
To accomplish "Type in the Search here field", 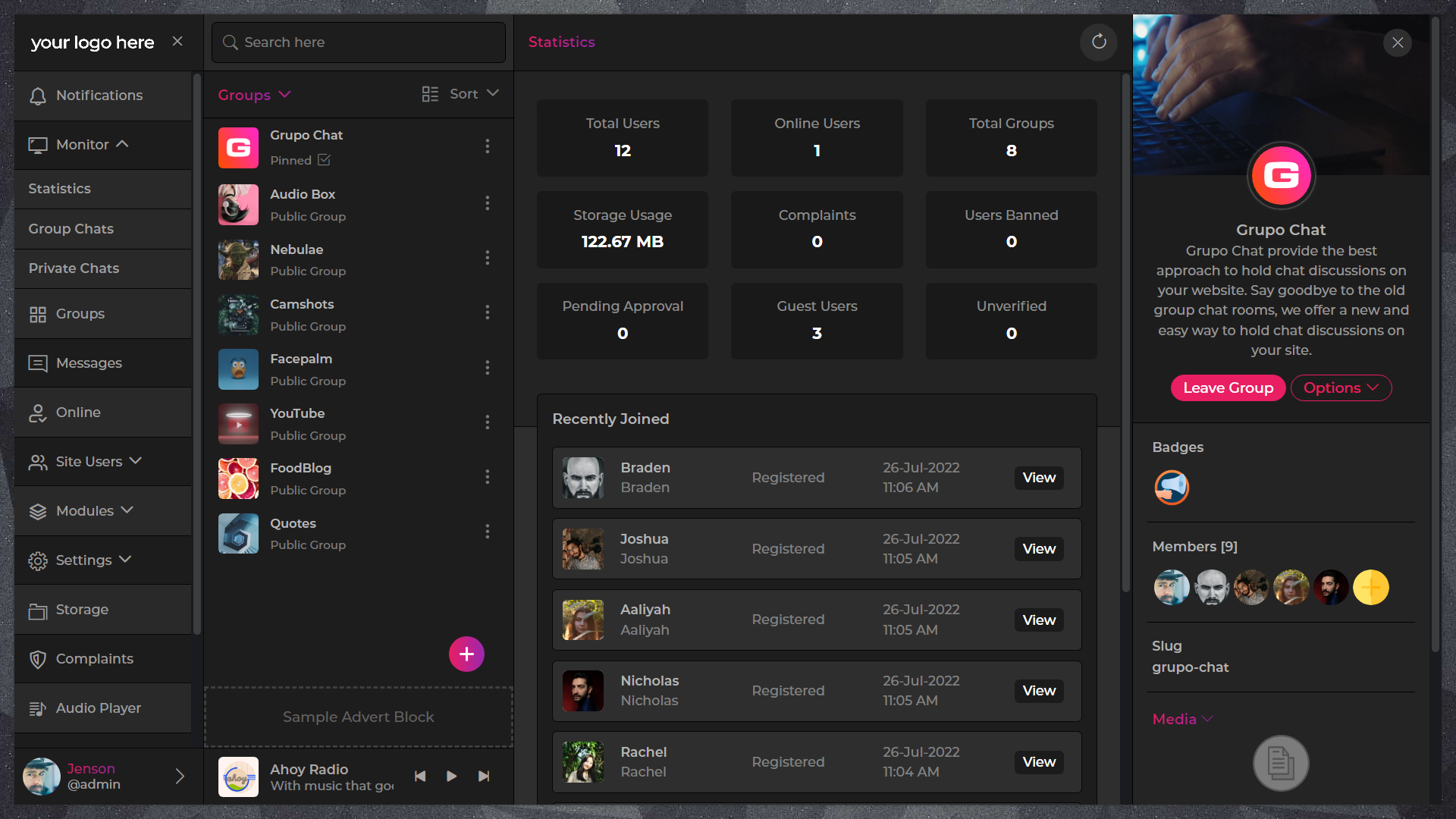I will pos(358,42).
